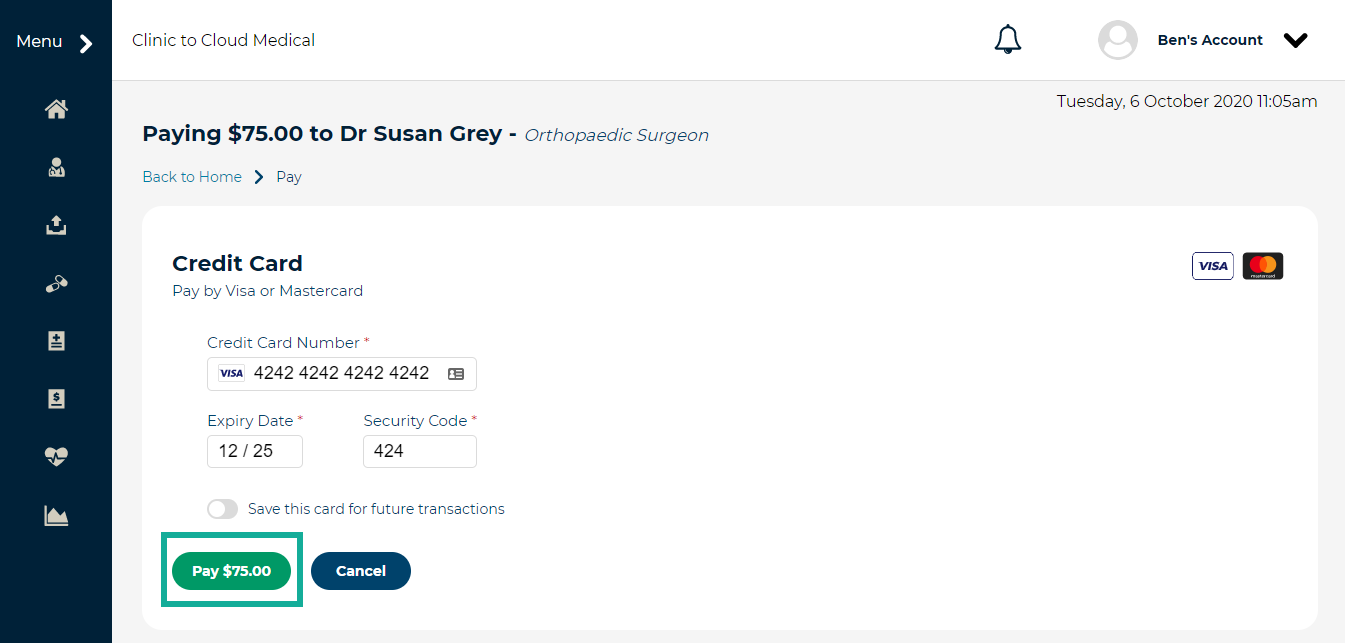The image size is (1345, 643).
Task: Click the doctor icon in sidebar
Action: click(56, 168)
